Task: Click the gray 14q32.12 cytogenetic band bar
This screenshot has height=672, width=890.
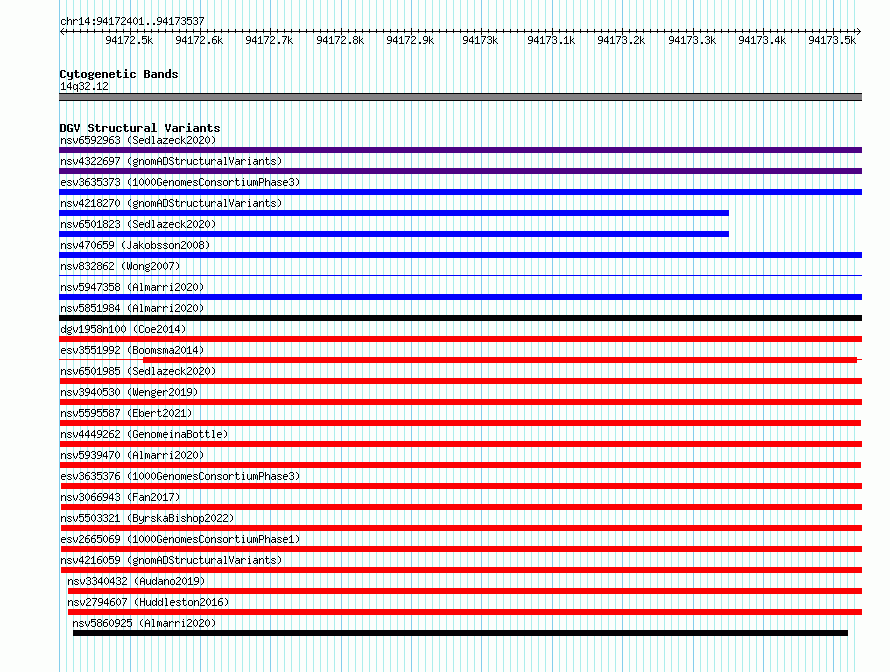Action: (460, 97)
